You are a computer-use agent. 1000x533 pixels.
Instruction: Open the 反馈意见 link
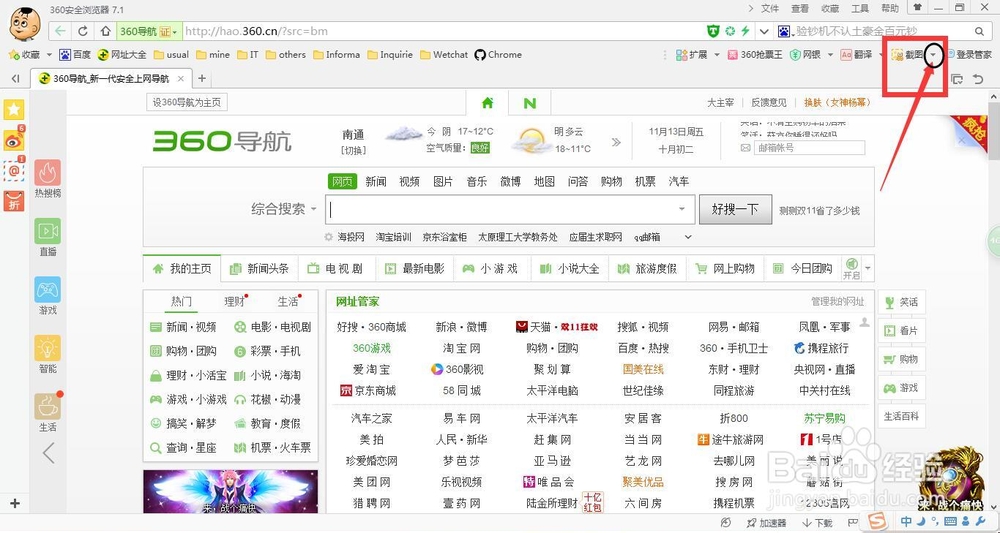(768, 103)
